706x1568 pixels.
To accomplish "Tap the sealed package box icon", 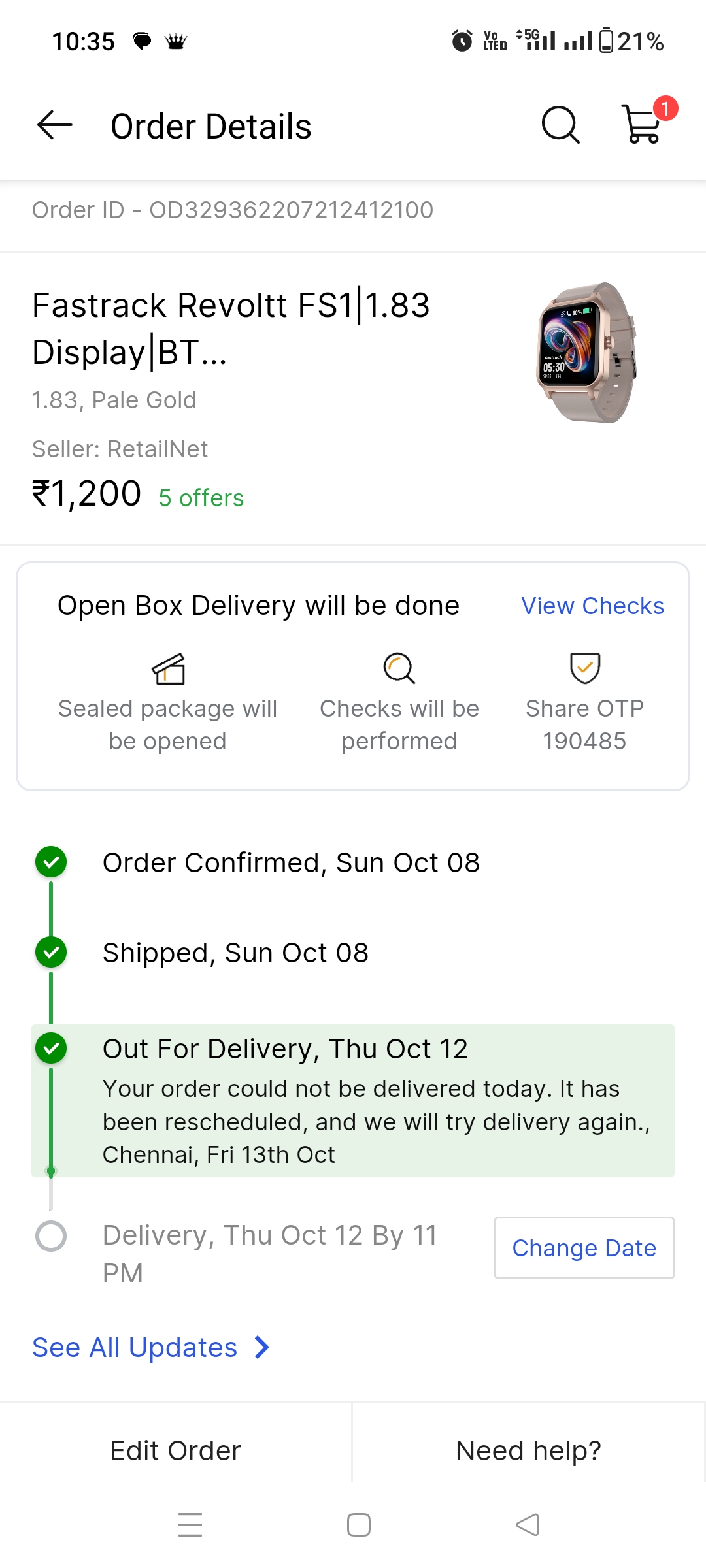I will pos(169,668).
